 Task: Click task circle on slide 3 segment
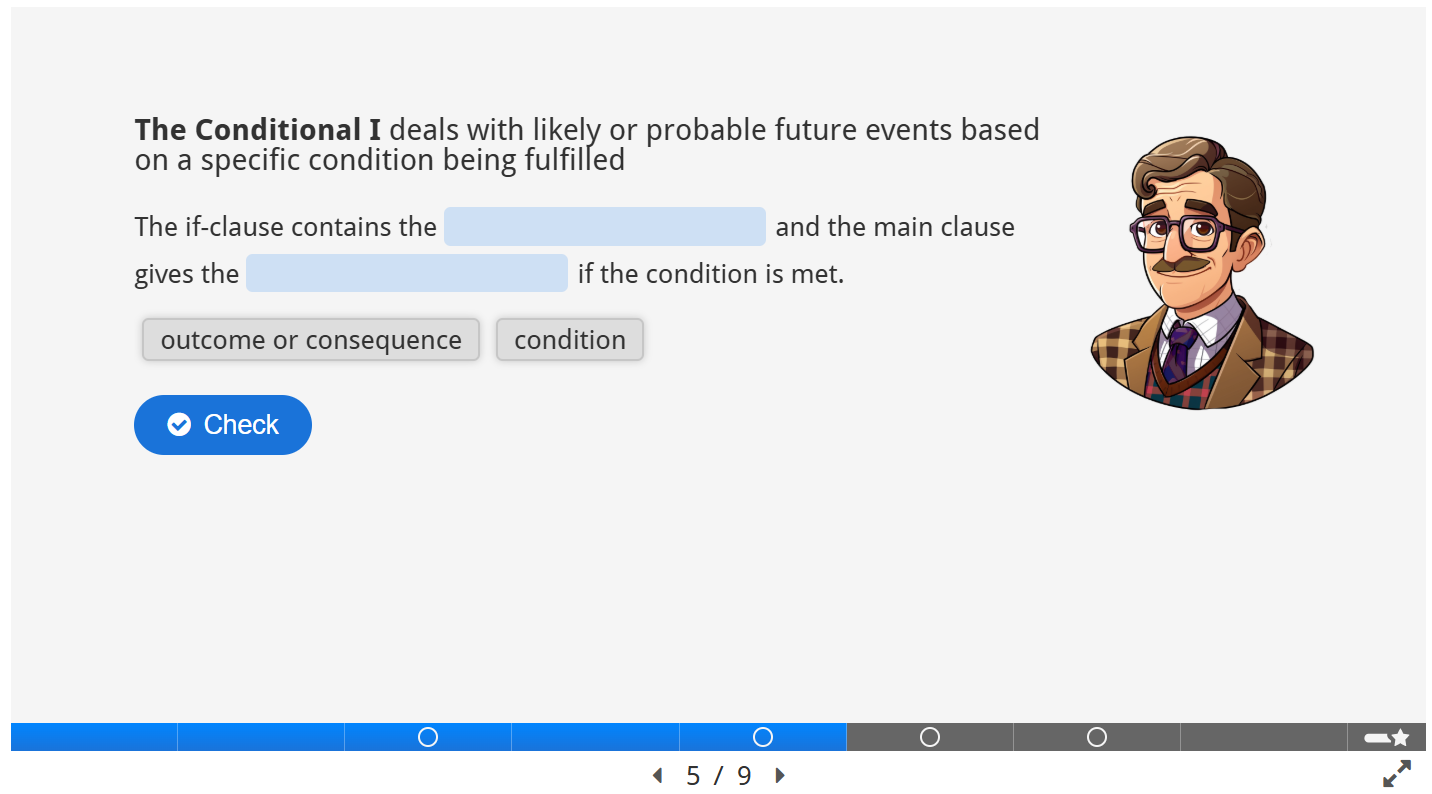(428, 737)
